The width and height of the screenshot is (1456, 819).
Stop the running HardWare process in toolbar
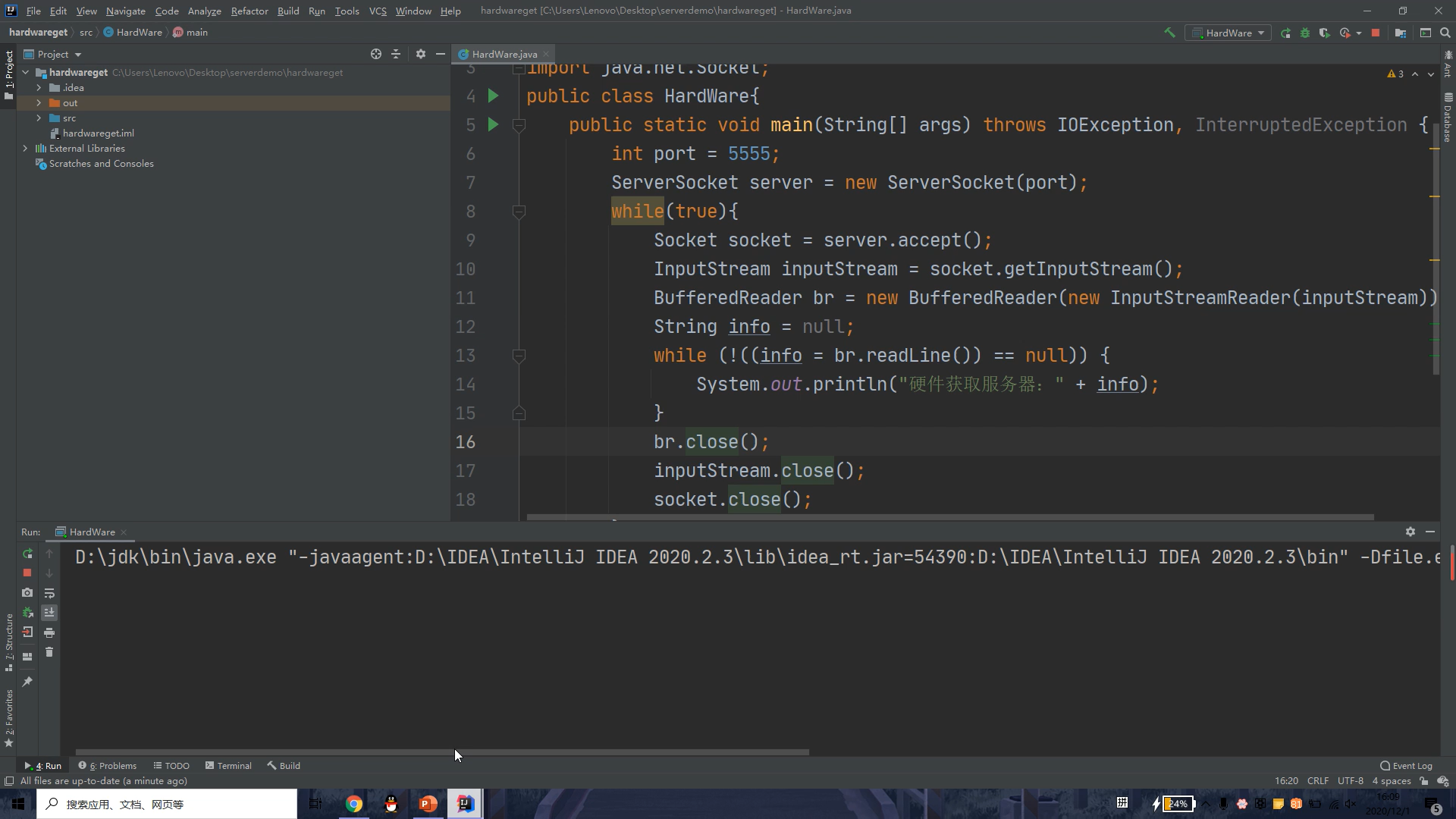click(x=1376, y=33)
